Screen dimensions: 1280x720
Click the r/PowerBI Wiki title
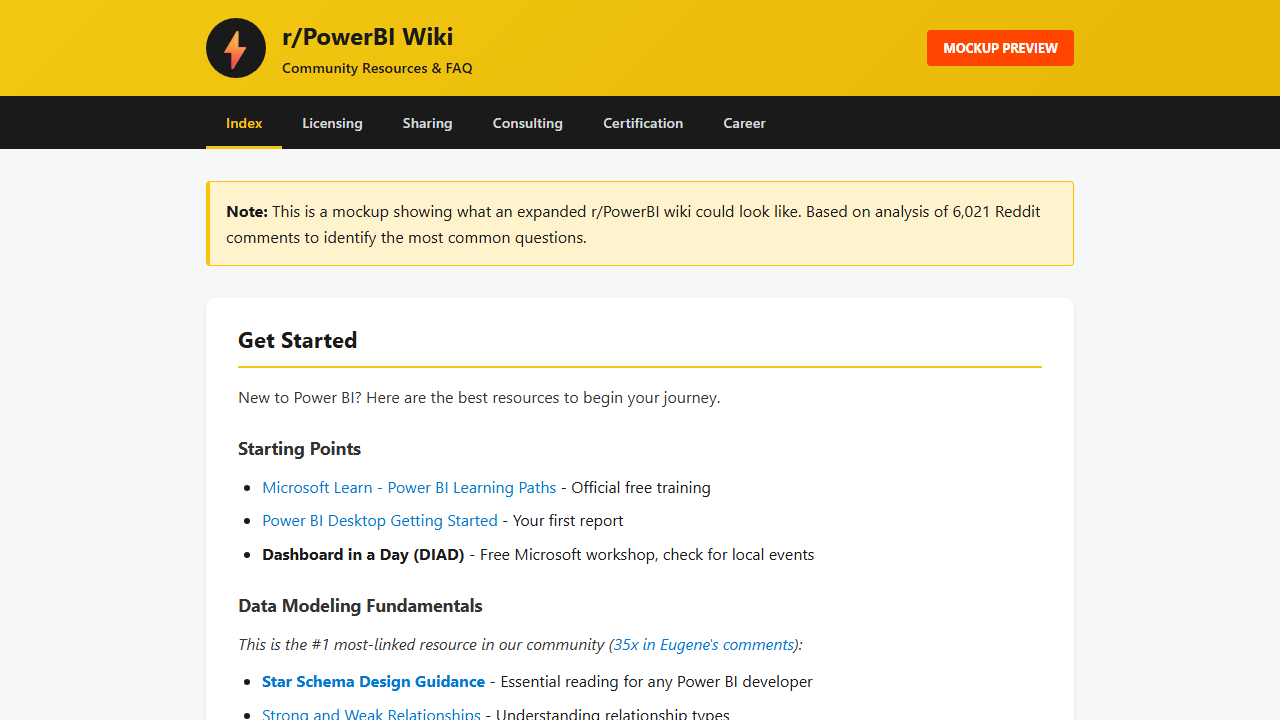click(368, 37)
